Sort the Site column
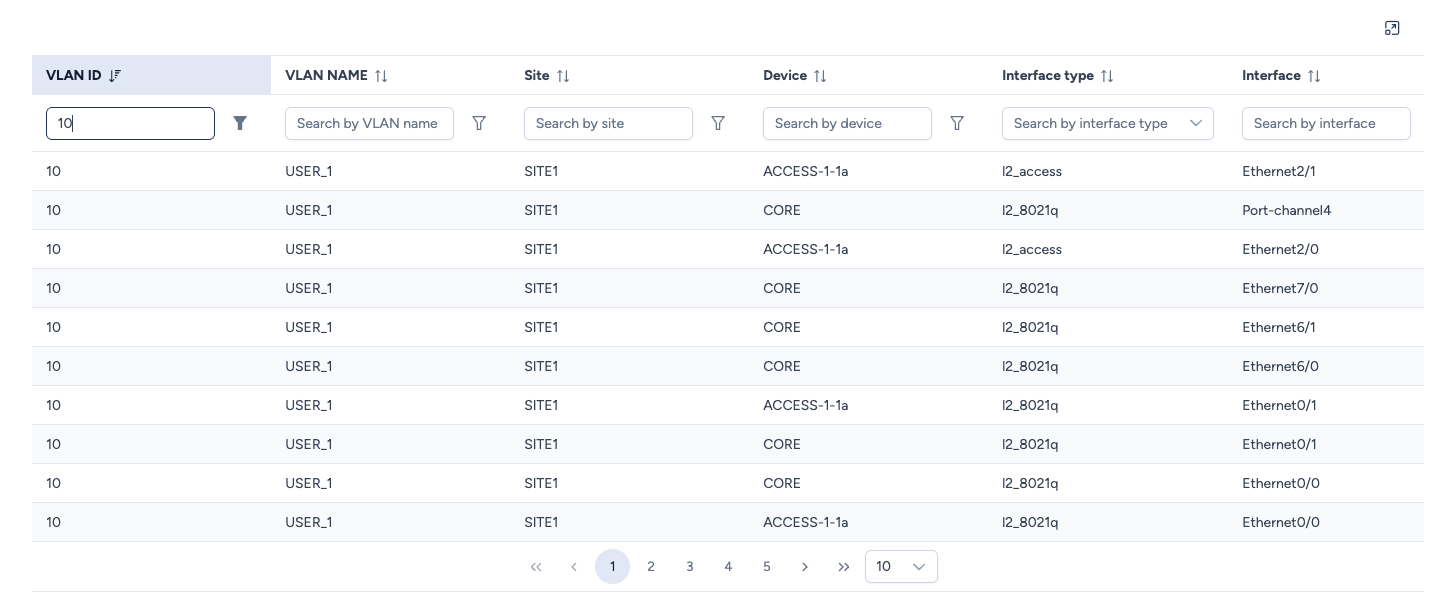The height and width of the screenshot is (598, 1448). coord(563,76)
